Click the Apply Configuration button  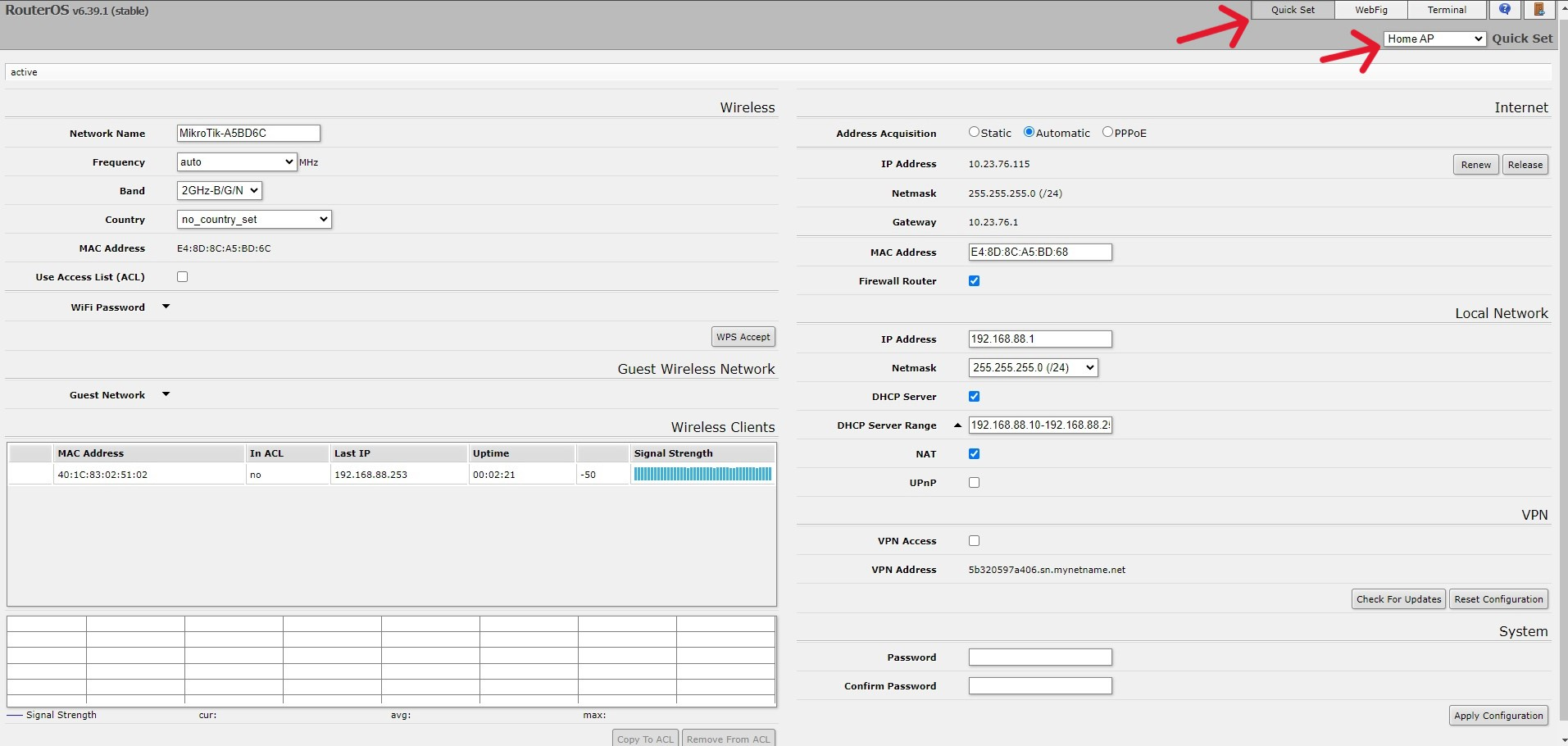pos(1498,716)
